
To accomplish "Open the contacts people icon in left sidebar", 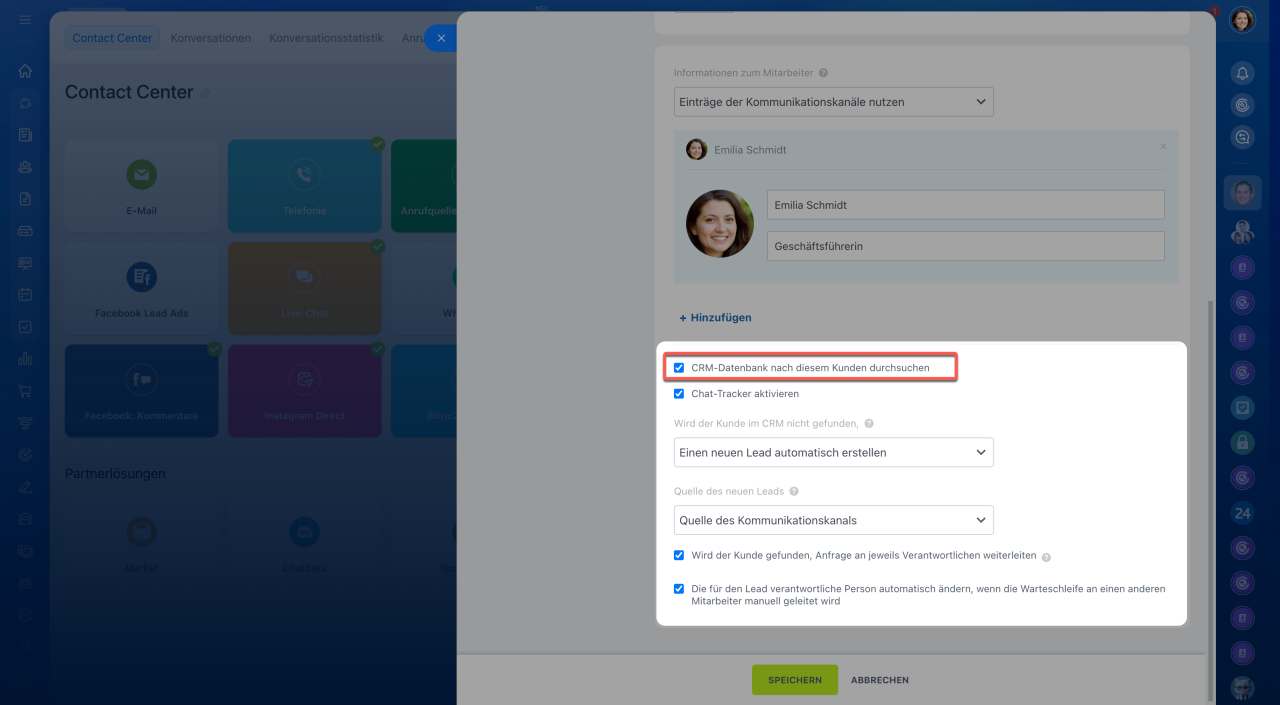I will (x=25, y=167).
